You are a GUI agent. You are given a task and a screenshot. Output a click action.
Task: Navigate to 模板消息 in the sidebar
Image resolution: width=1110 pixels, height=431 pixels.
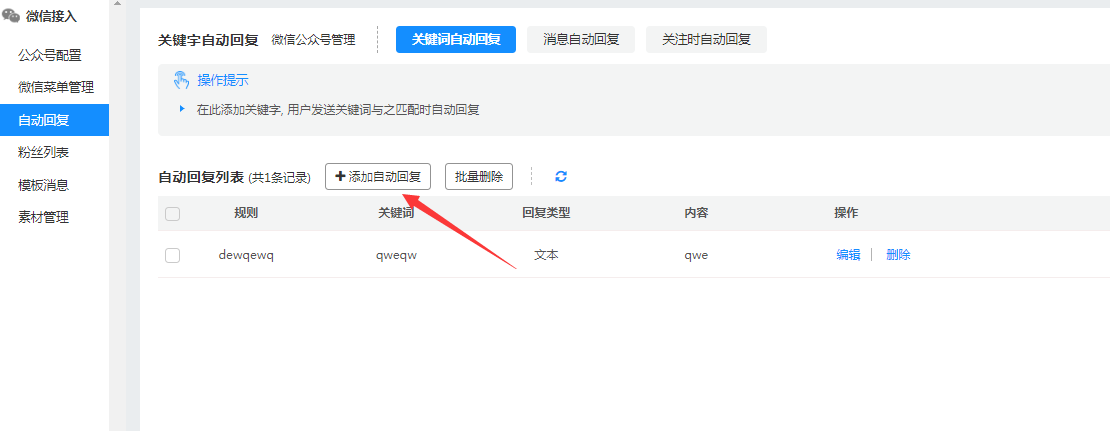43,185
